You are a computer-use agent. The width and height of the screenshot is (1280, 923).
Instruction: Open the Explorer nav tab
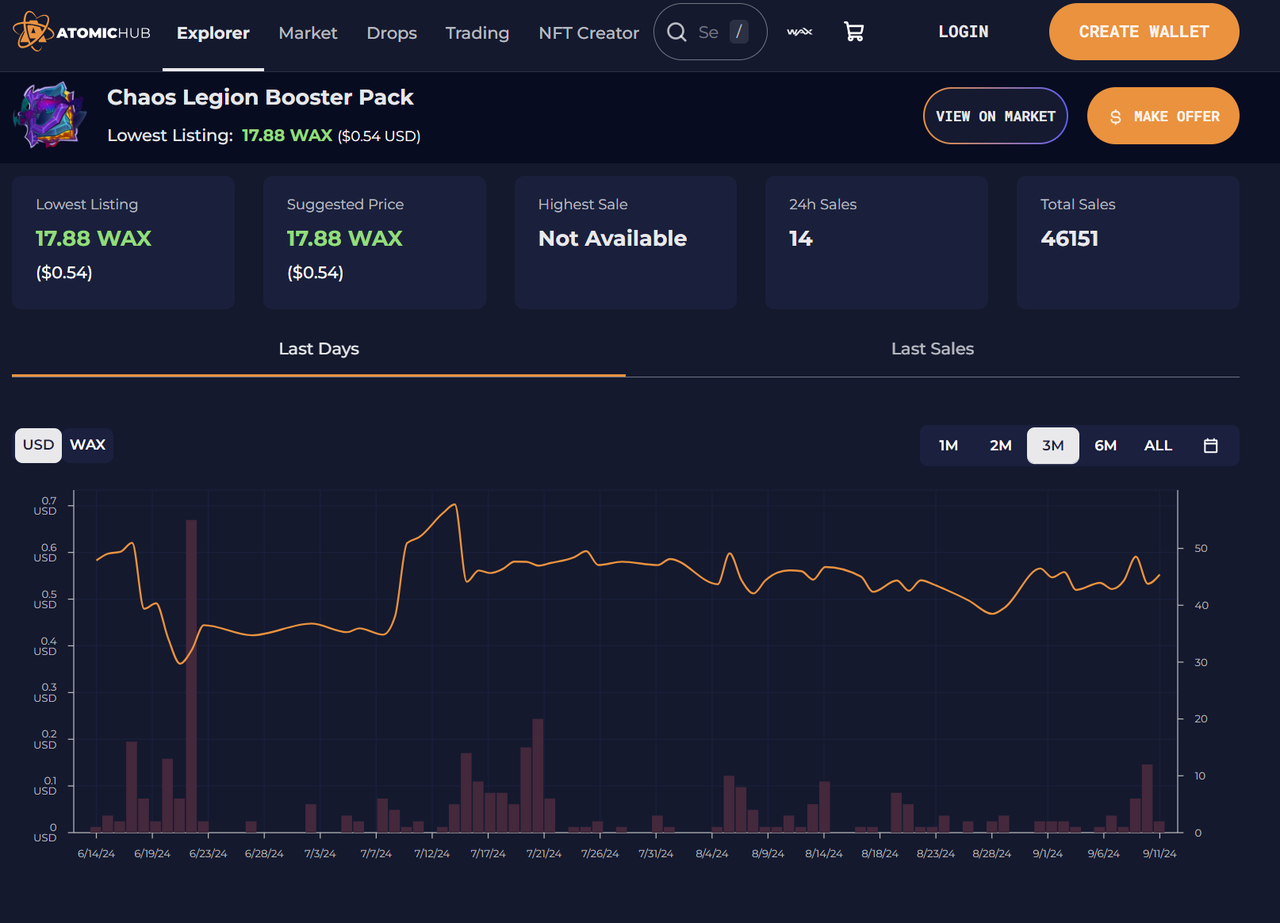tap(213, 33)
